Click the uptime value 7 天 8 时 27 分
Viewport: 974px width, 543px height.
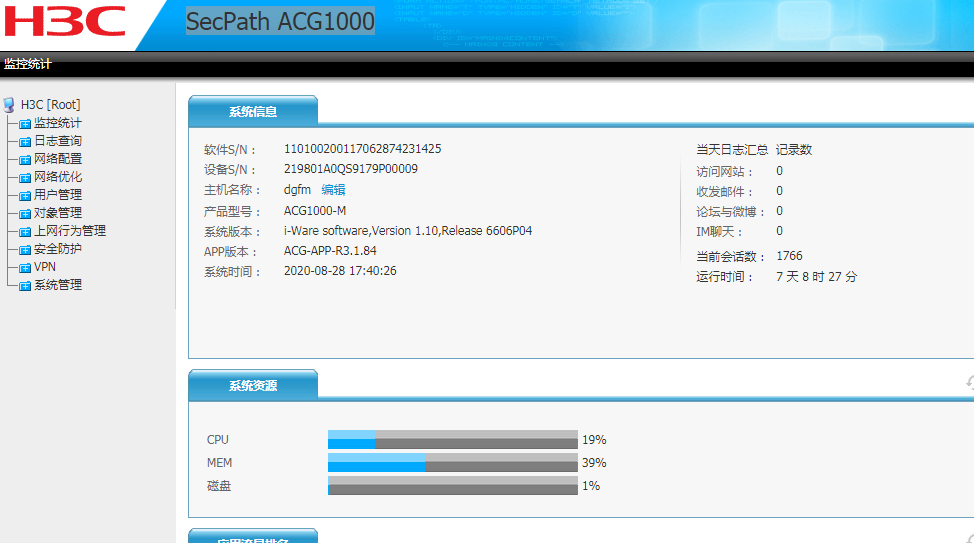point(816,276)
